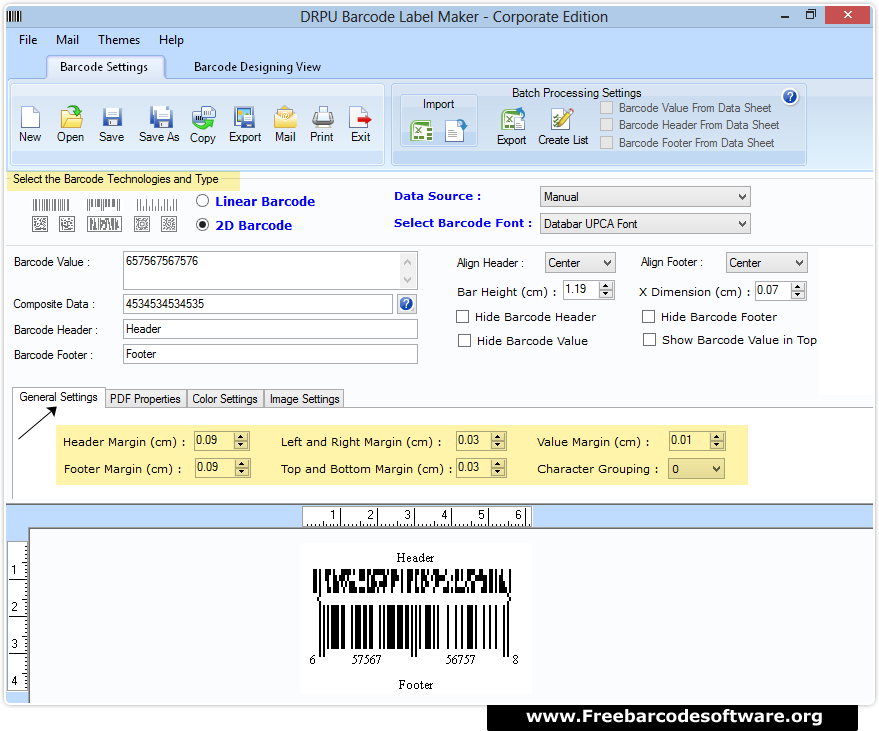Increase Value Margin value

716,437
